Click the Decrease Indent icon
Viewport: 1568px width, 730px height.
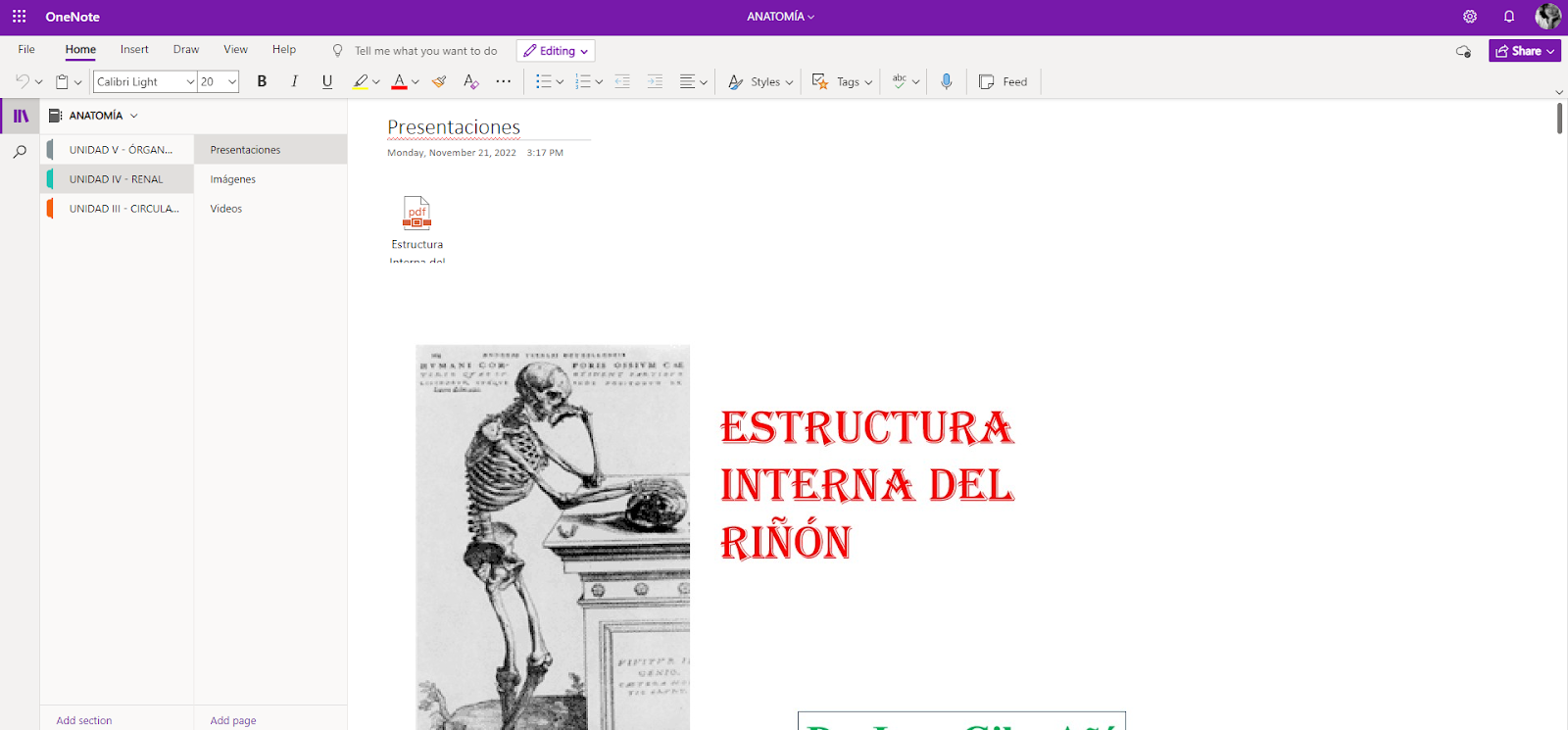click(622, 81)
